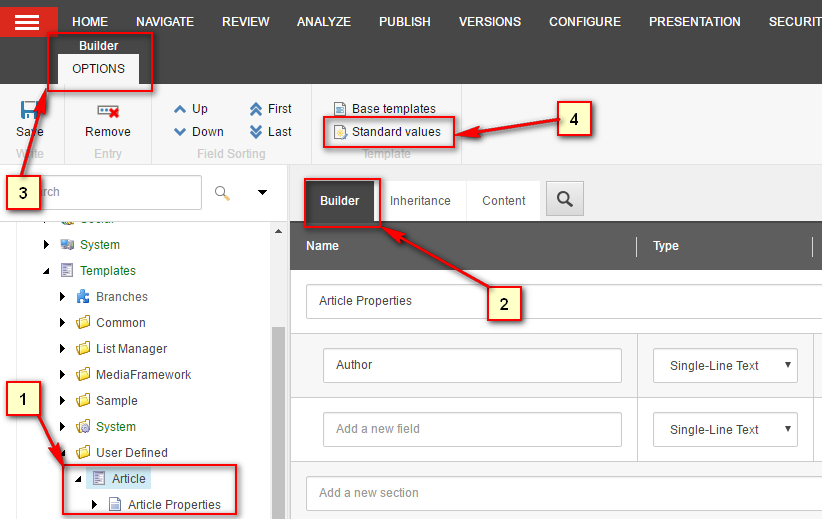The image size is (822, 519).
Task: Move field Down with arrow icon
Action: click(x=180, y=132)
